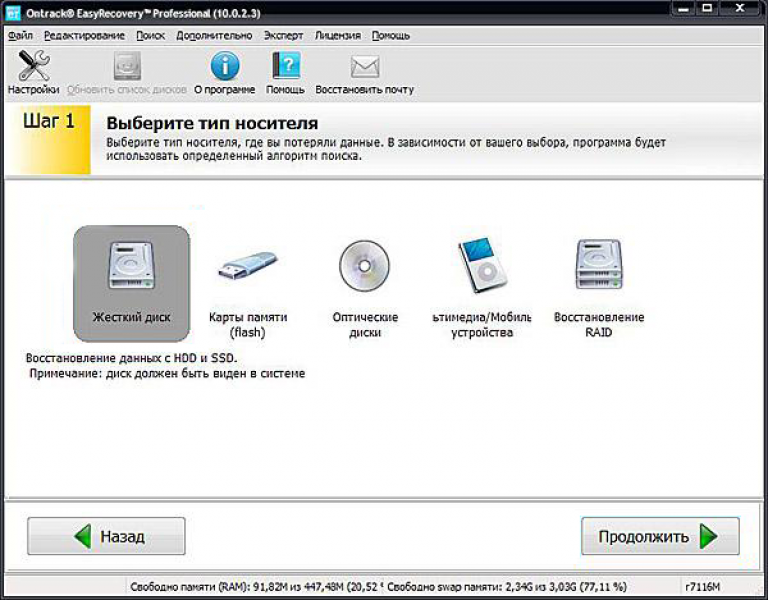Click the Обновить список дисков drive icon
This screenshot has height=600, width=768.
coord(127,66)
